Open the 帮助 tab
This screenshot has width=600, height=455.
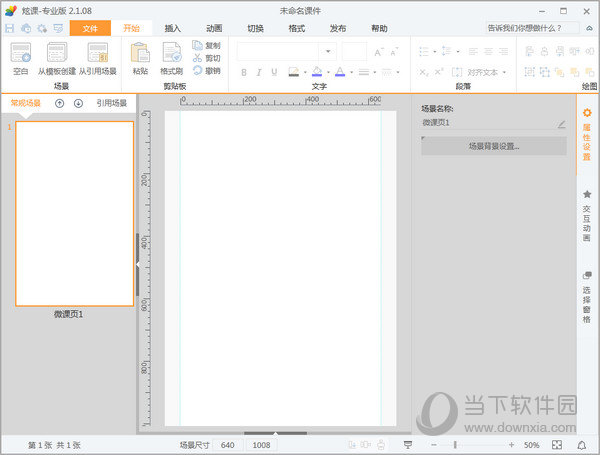[x=379, y=28]
